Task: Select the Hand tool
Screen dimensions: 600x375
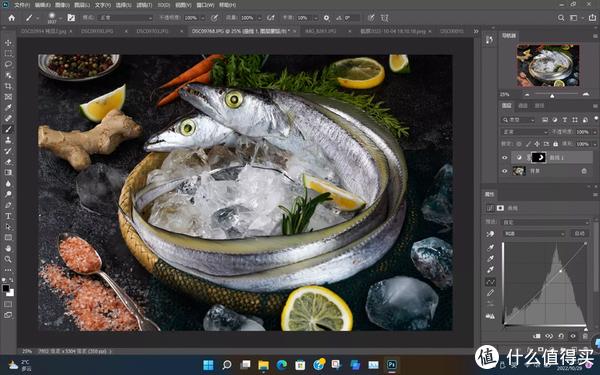Action: (8, 248)
